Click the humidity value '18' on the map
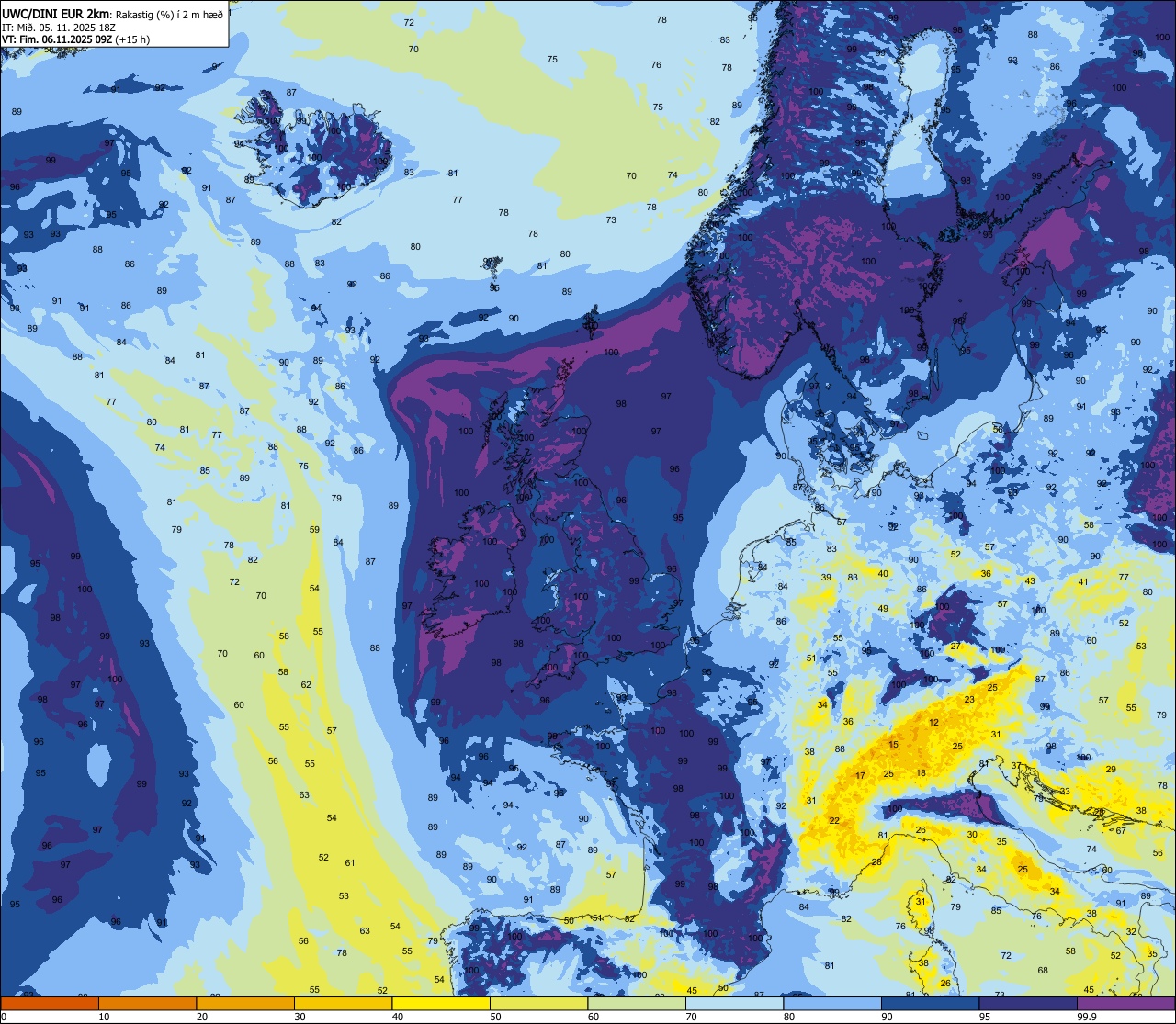The width and height of the screenshot is (1176, 1024). tap(922, 773)
